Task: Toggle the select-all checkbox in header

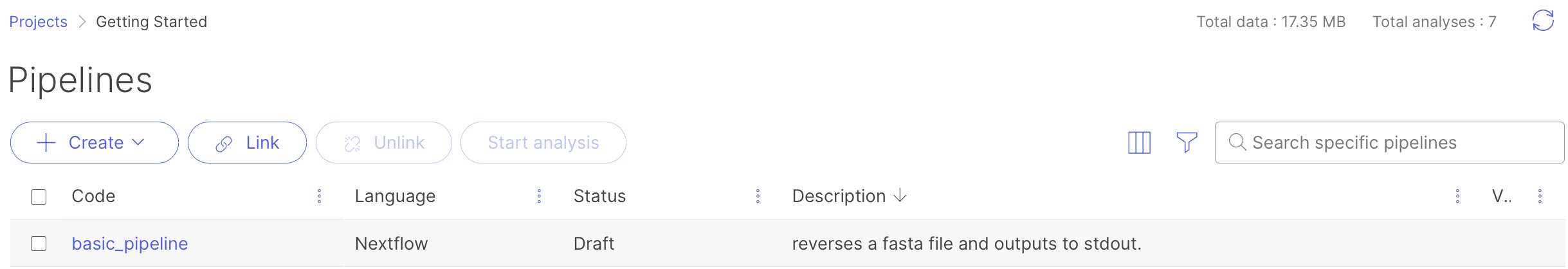Action: pos(39,196)
